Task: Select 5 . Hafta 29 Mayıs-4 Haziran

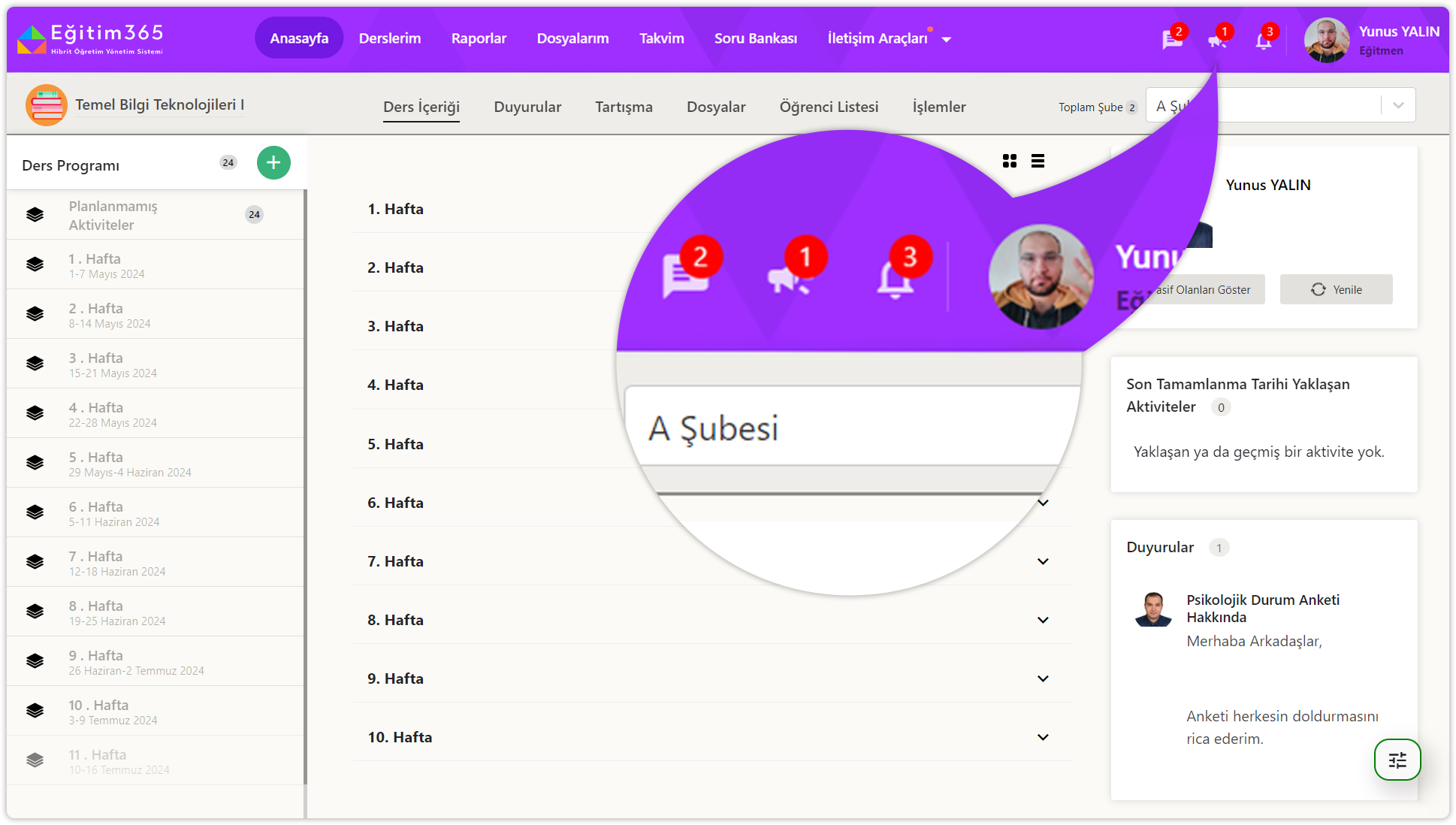Action: click(155, 464)
